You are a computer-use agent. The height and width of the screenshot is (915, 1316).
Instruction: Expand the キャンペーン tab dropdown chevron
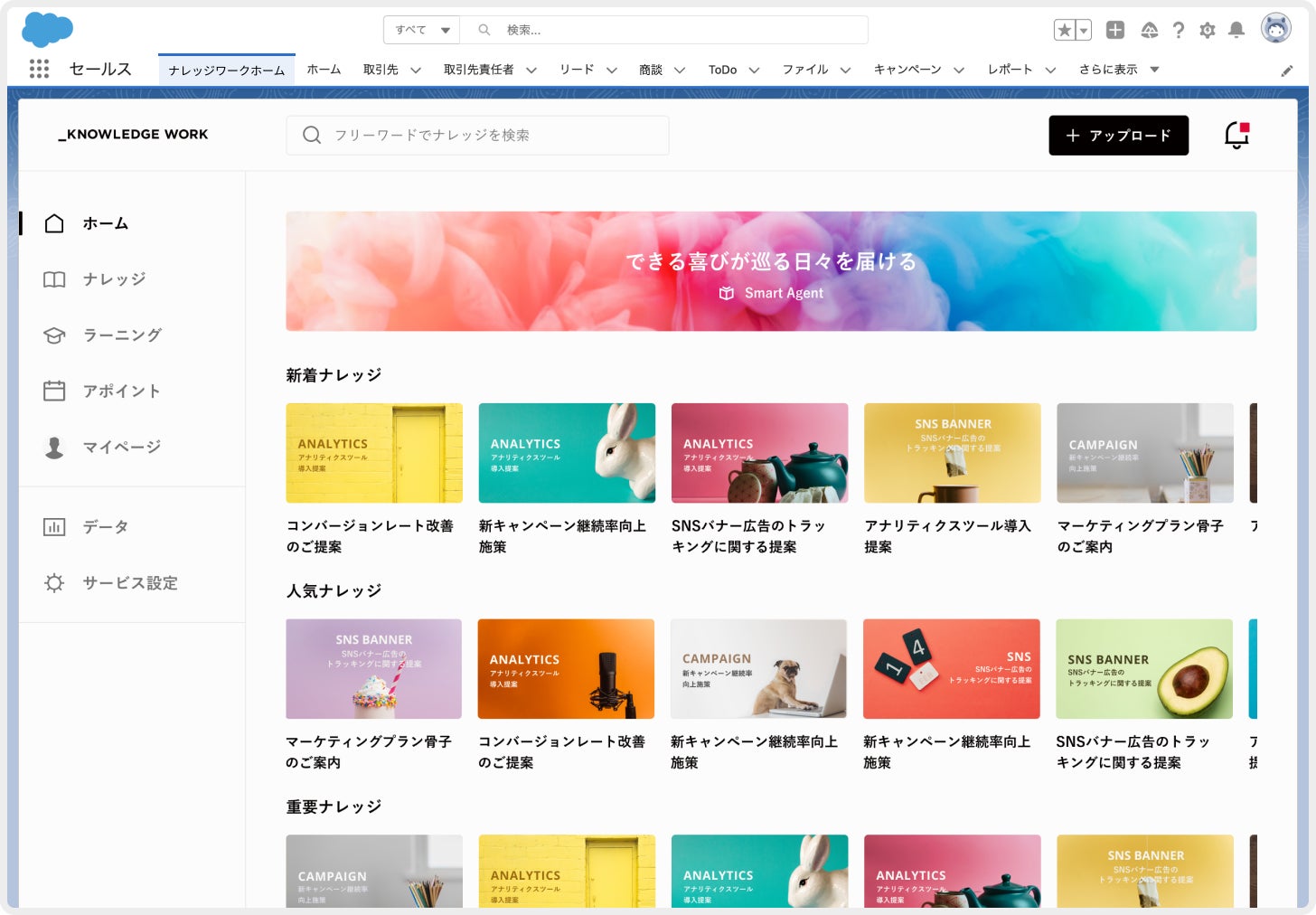(959, 70)
